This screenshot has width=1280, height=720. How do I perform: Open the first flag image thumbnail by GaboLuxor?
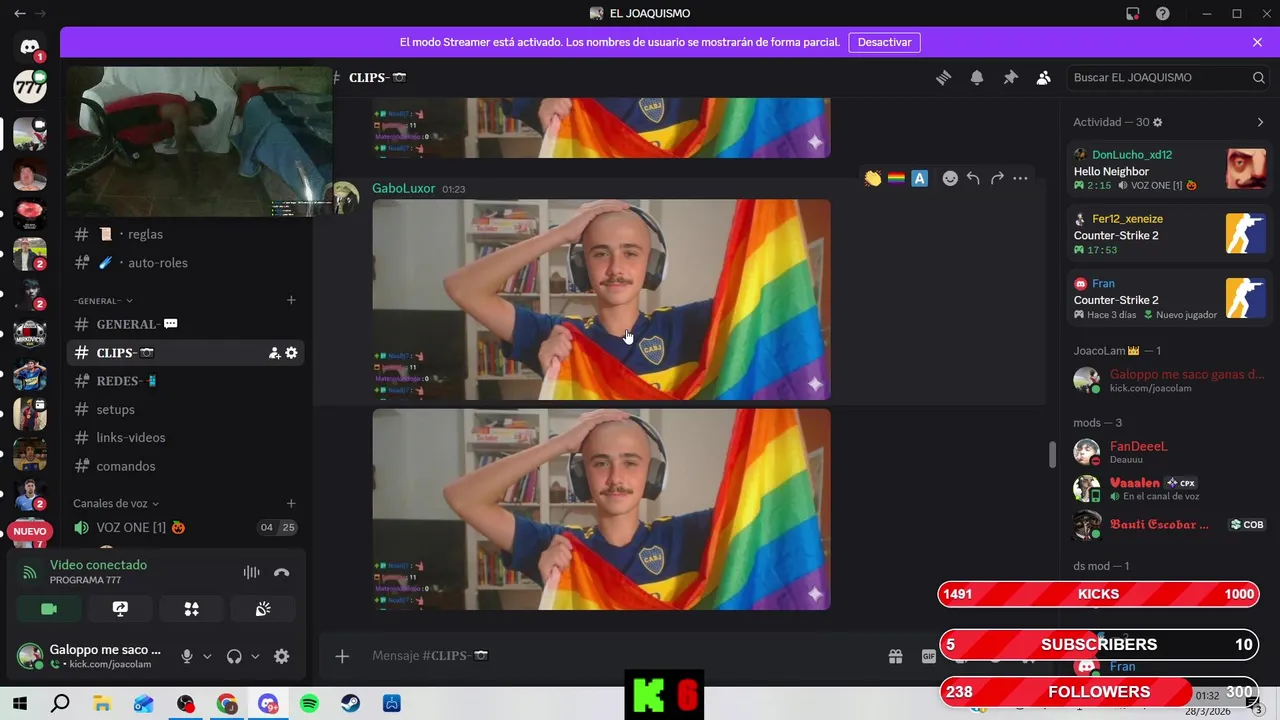point(601,300)
